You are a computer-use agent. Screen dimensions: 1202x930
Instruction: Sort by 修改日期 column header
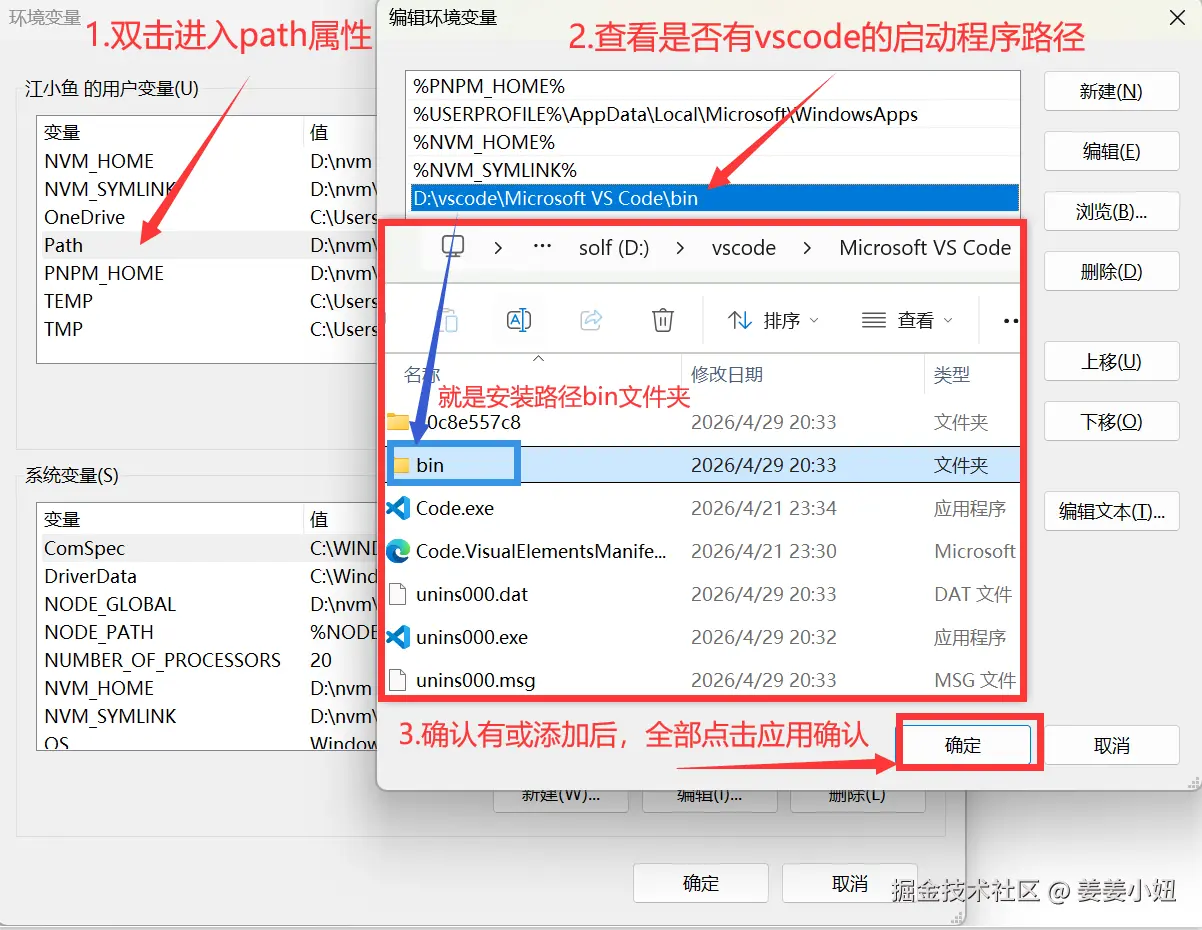coord(727,374)
